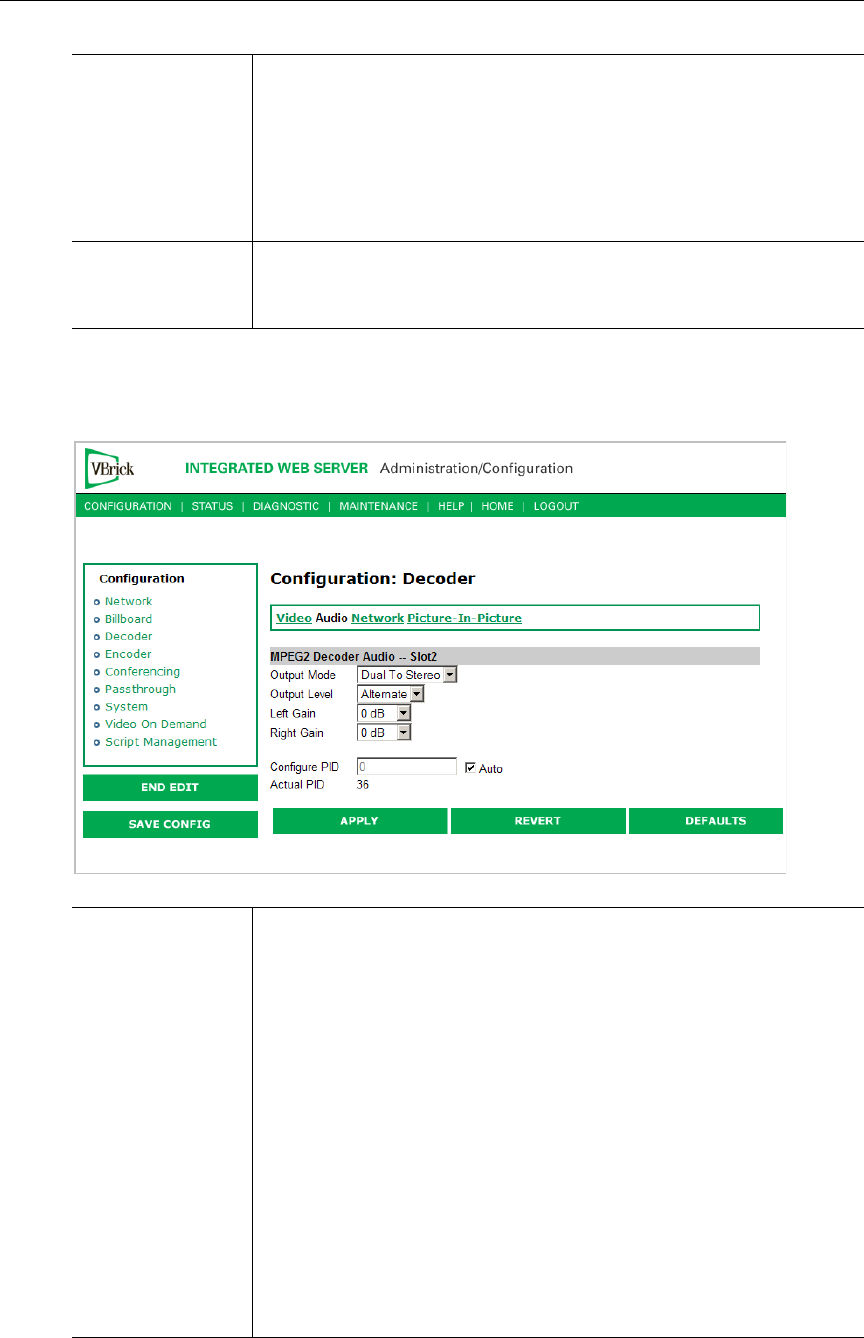This screenshot has width=864, height=1338.
Task: Click the bullet icon beside Decoder
Action: [97, 637]
